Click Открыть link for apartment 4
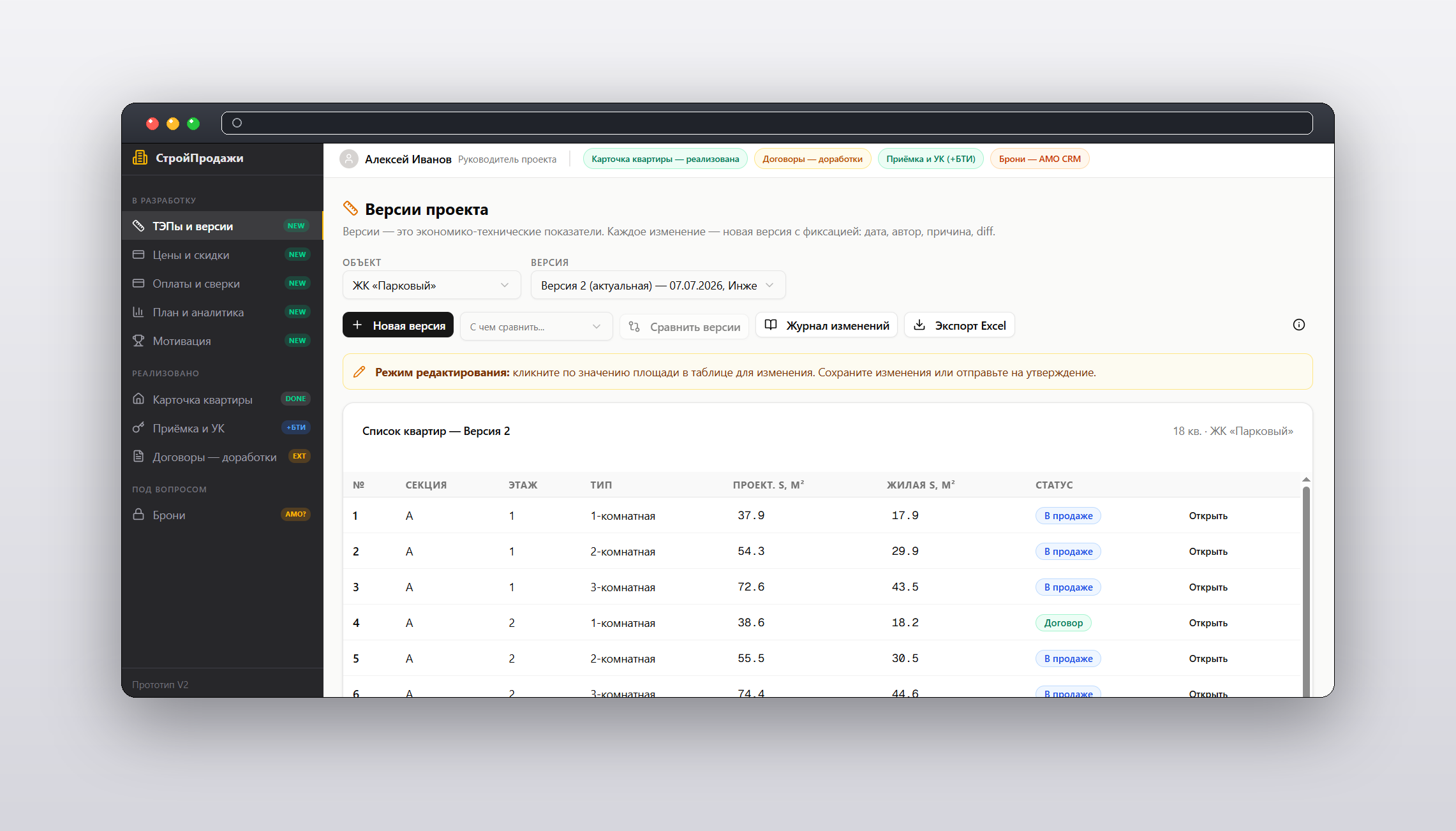This screenshot has width=1456, height=831. pos(1208,622)
